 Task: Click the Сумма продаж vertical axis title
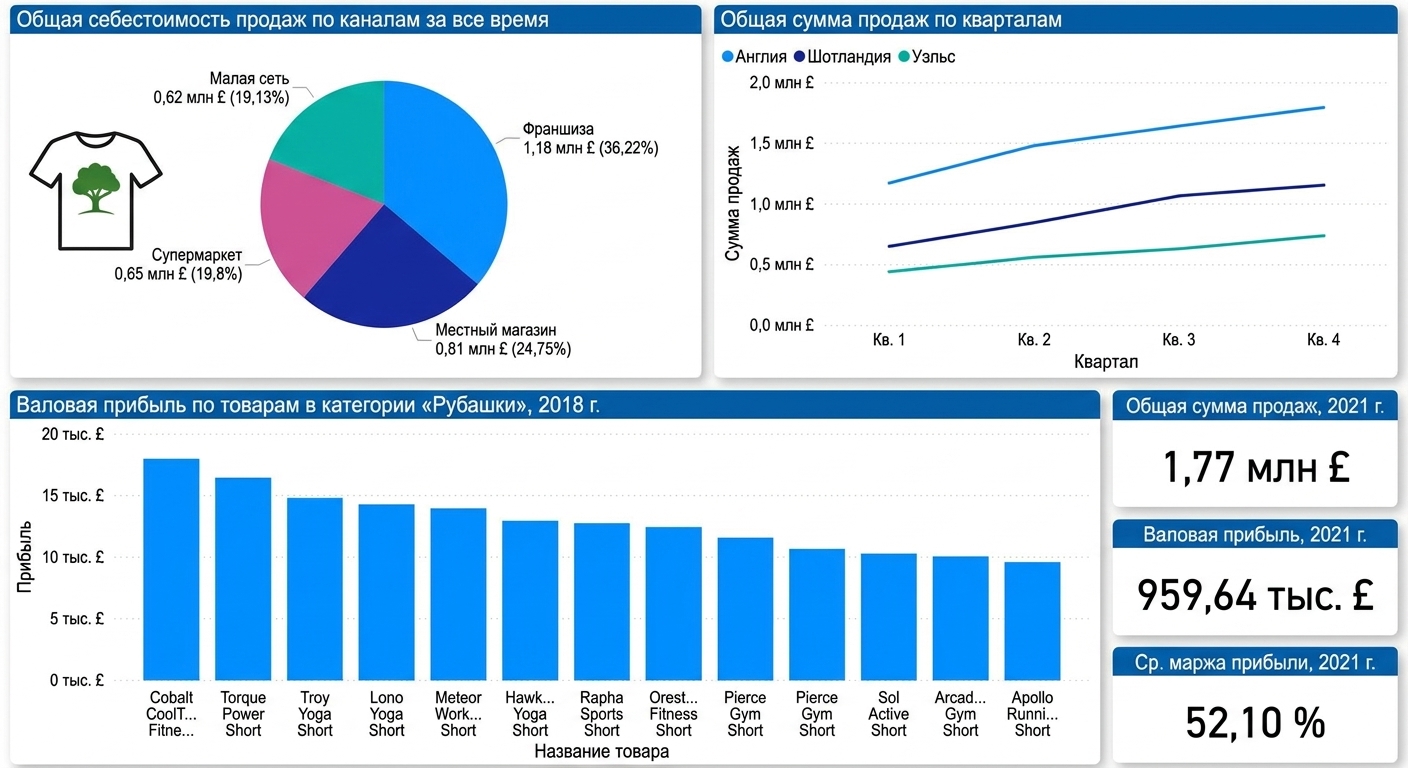(x=733, y=204)
